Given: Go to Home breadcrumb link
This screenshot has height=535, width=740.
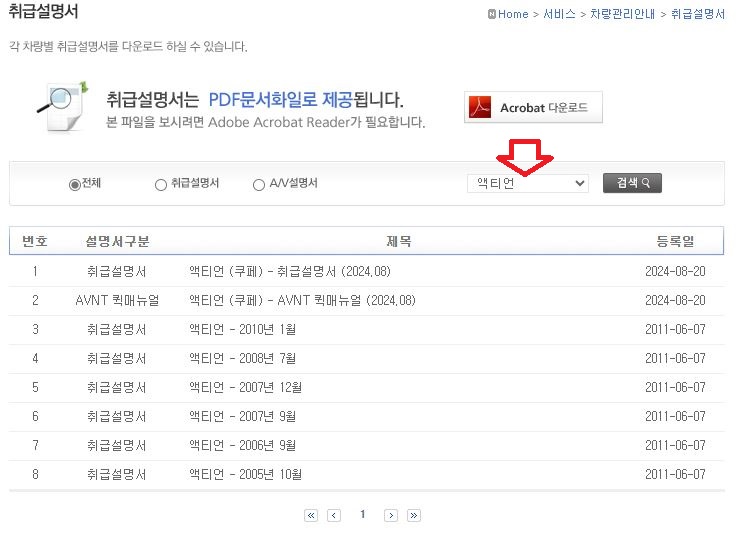Looking at the screenshot, I should point(513,14).
